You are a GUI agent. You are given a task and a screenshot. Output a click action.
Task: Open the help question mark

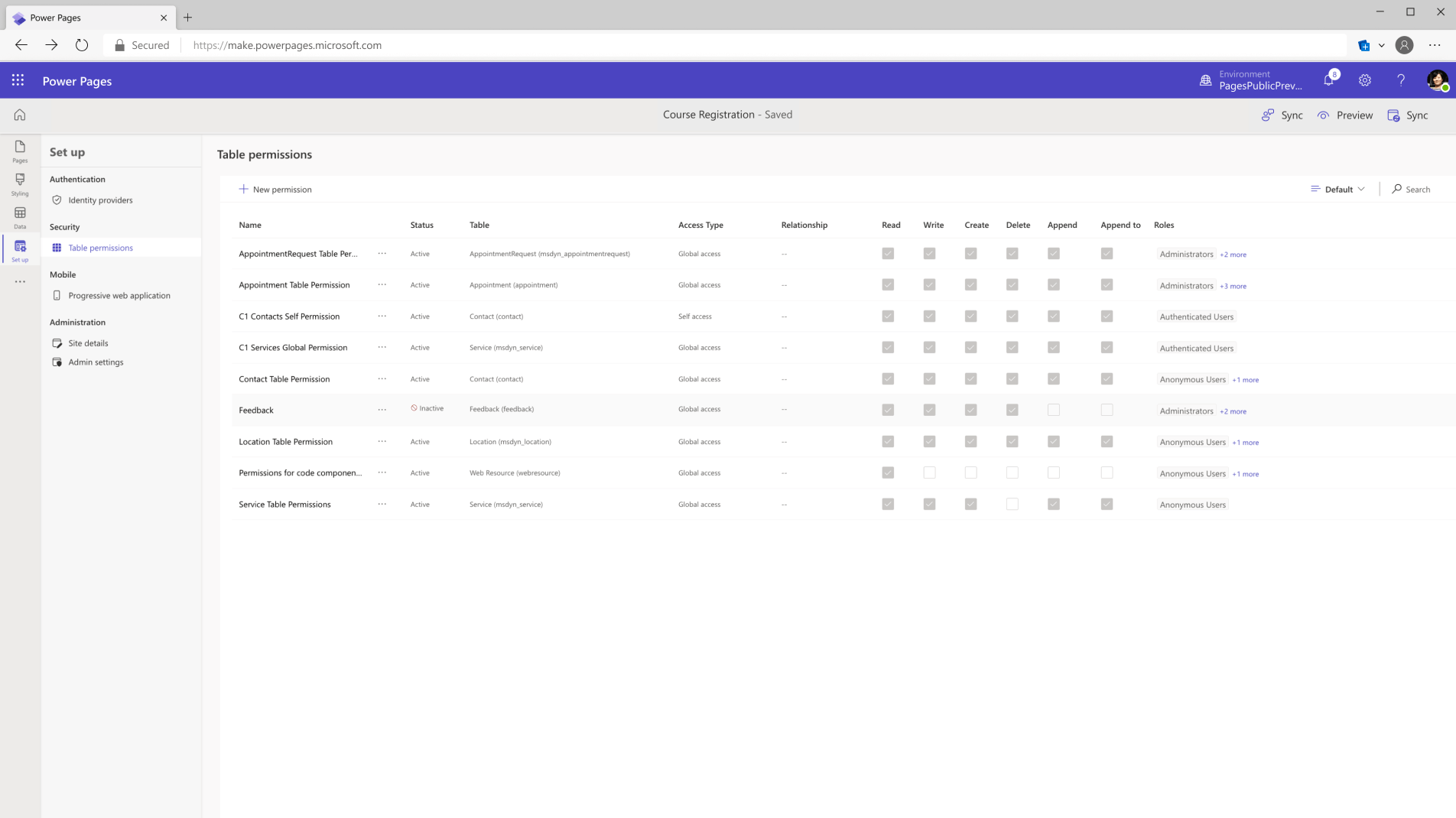coord(1401,80)
